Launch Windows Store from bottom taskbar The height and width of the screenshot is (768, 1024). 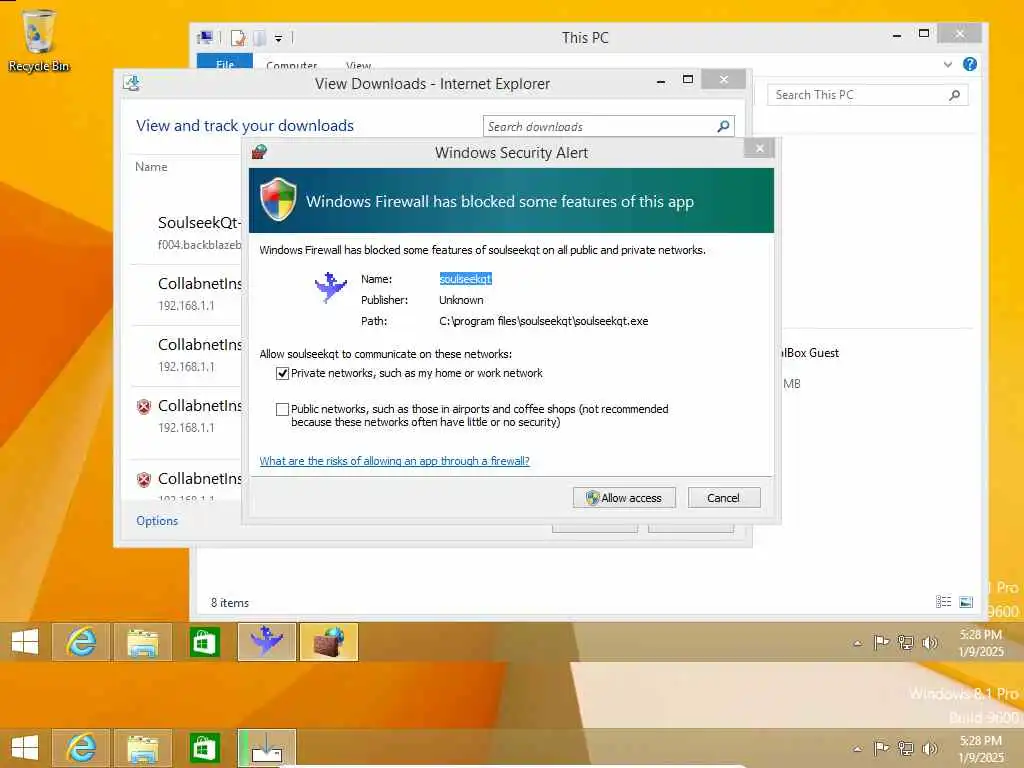pos(204,748)
